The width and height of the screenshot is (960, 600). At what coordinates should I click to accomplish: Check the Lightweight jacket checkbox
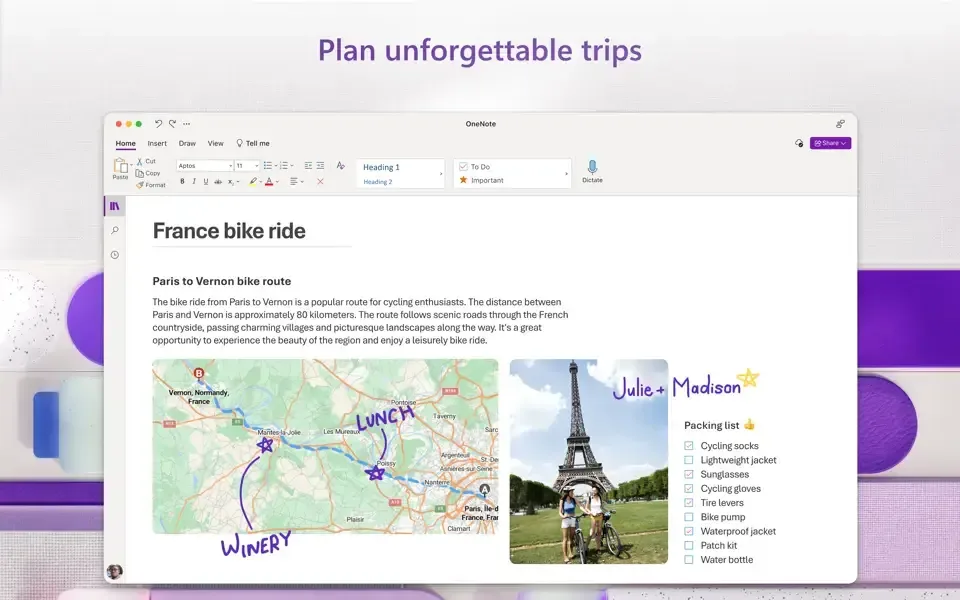(689, 460)
